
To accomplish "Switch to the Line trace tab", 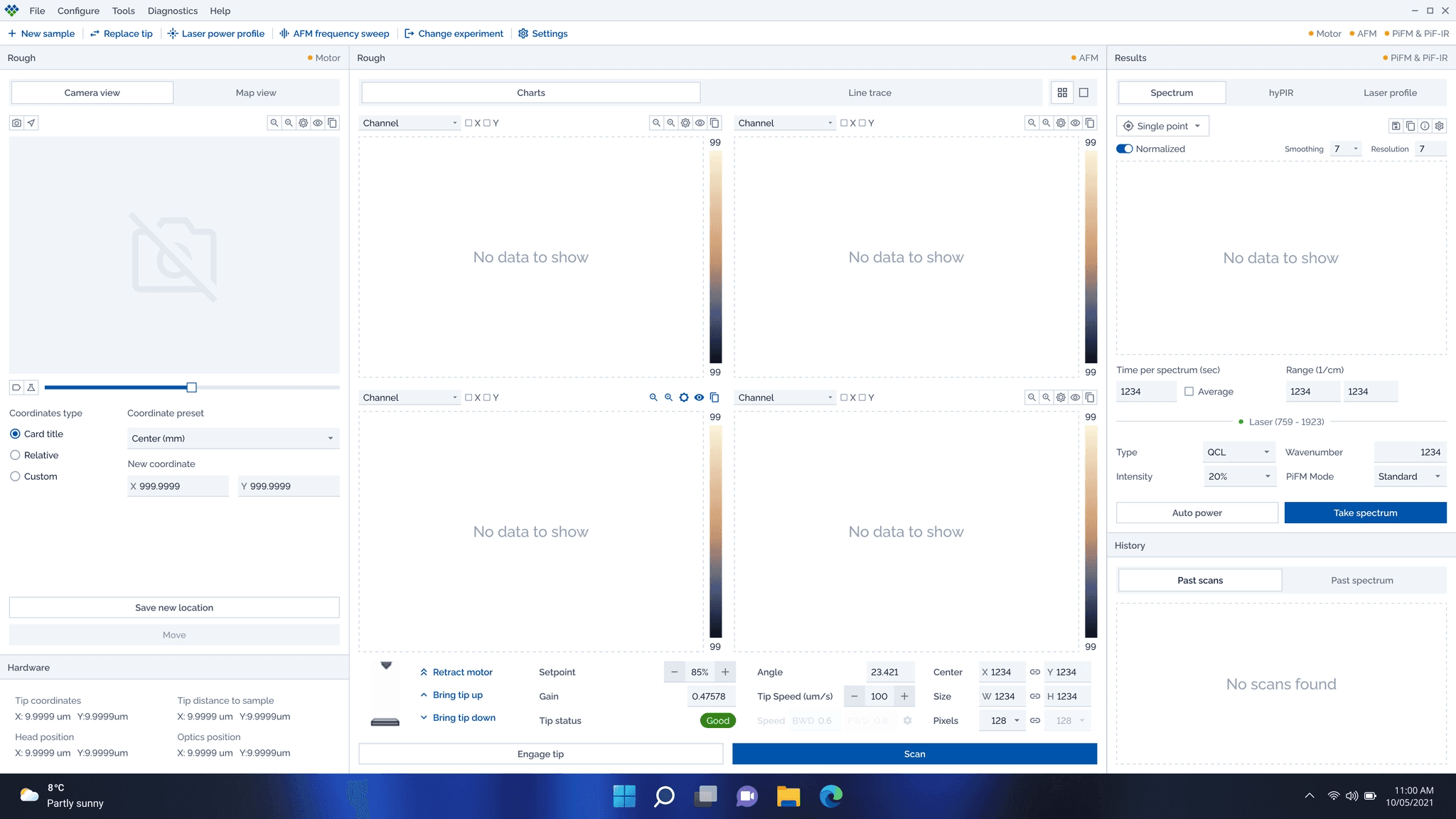I will tap(869, 92).
